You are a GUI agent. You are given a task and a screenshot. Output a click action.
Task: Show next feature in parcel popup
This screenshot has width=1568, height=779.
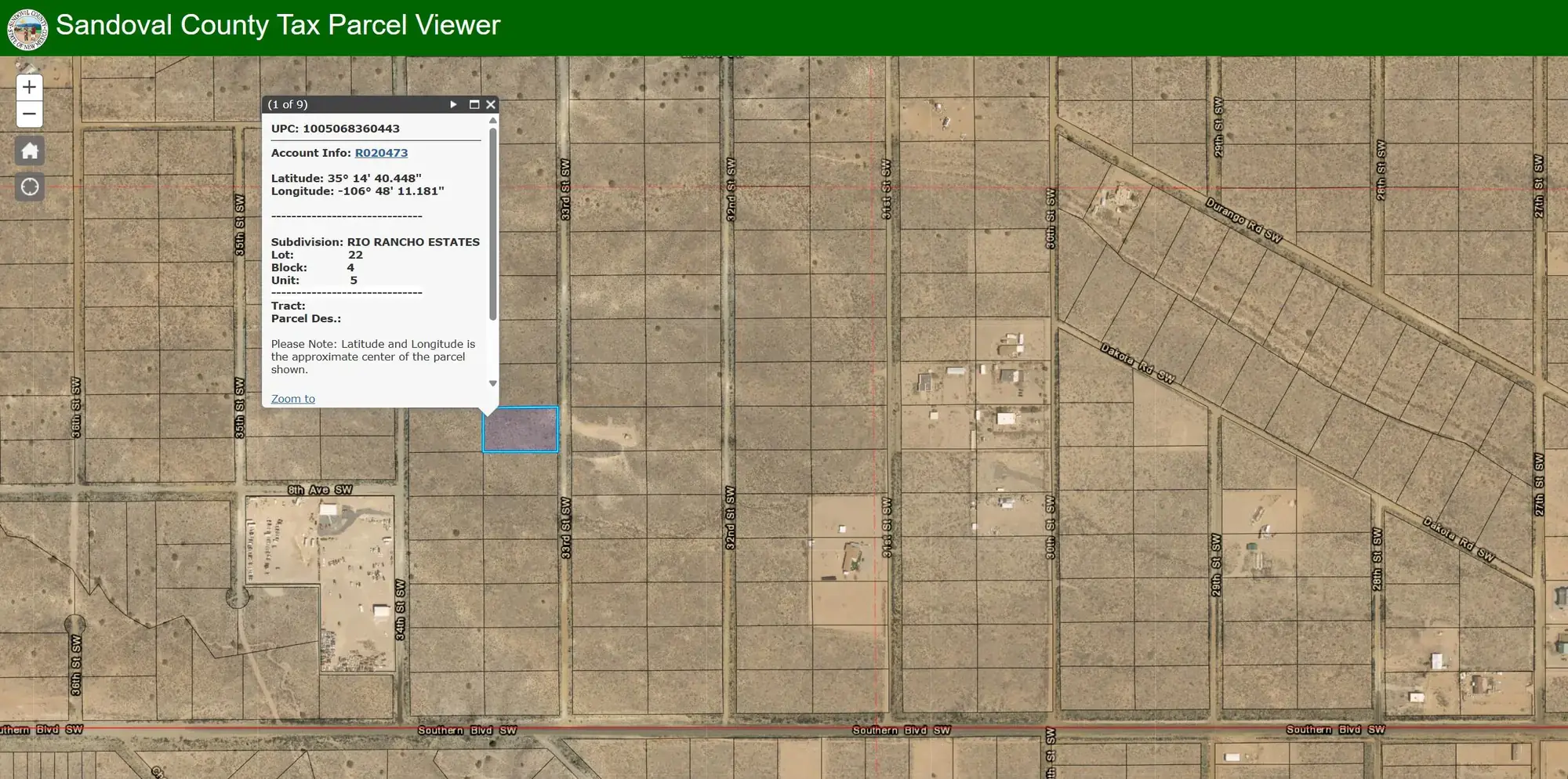[x=453, y=104]
